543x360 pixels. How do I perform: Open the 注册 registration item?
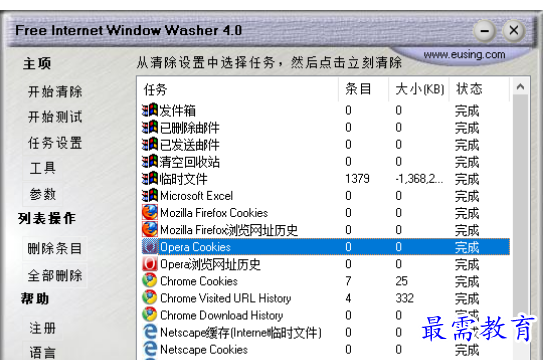(x=43, y=328)
